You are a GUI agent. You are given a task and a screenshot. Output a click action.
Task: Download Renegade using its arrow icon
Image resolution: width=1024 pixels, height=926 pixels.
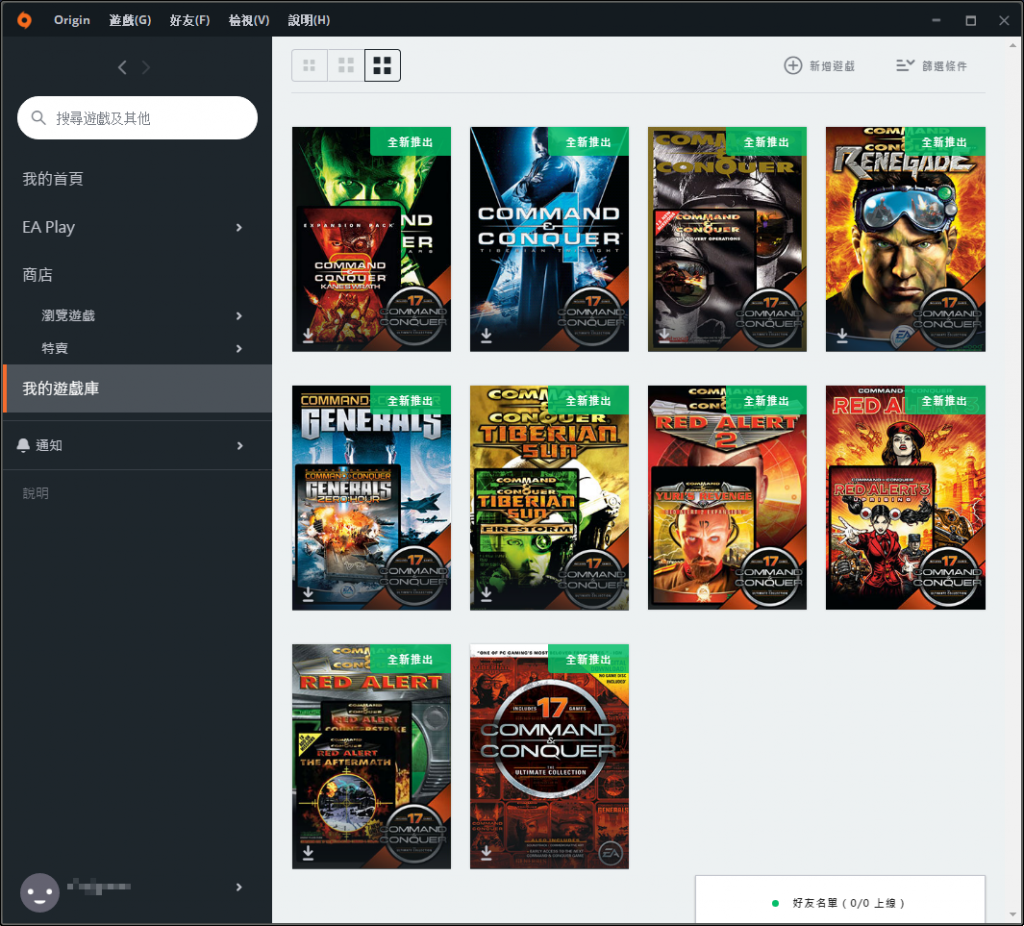pos(842,336)
